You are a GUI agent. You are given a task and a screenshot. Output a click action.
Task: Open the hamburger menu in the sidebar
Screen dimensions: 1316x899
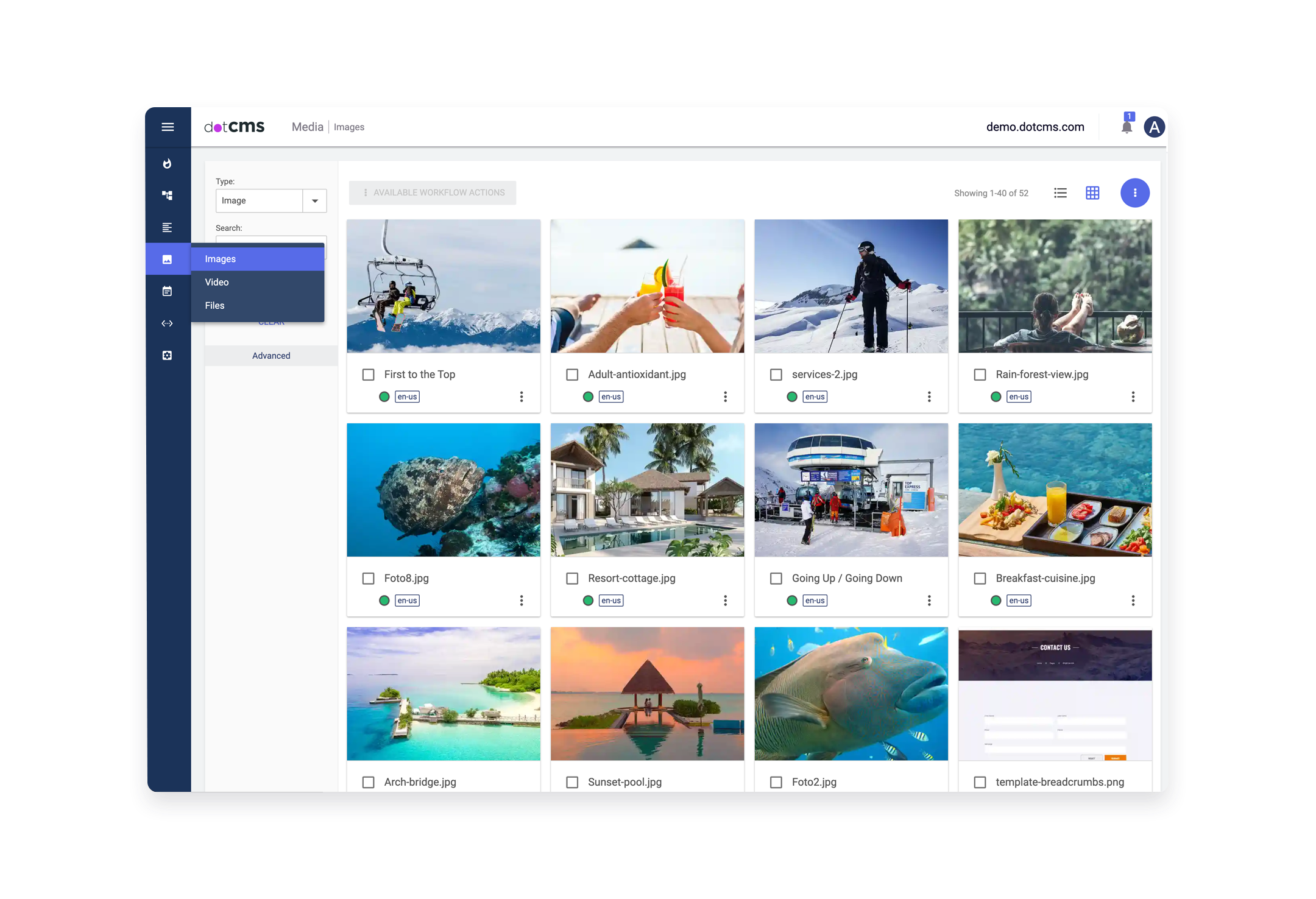click(x=168, y=127)
